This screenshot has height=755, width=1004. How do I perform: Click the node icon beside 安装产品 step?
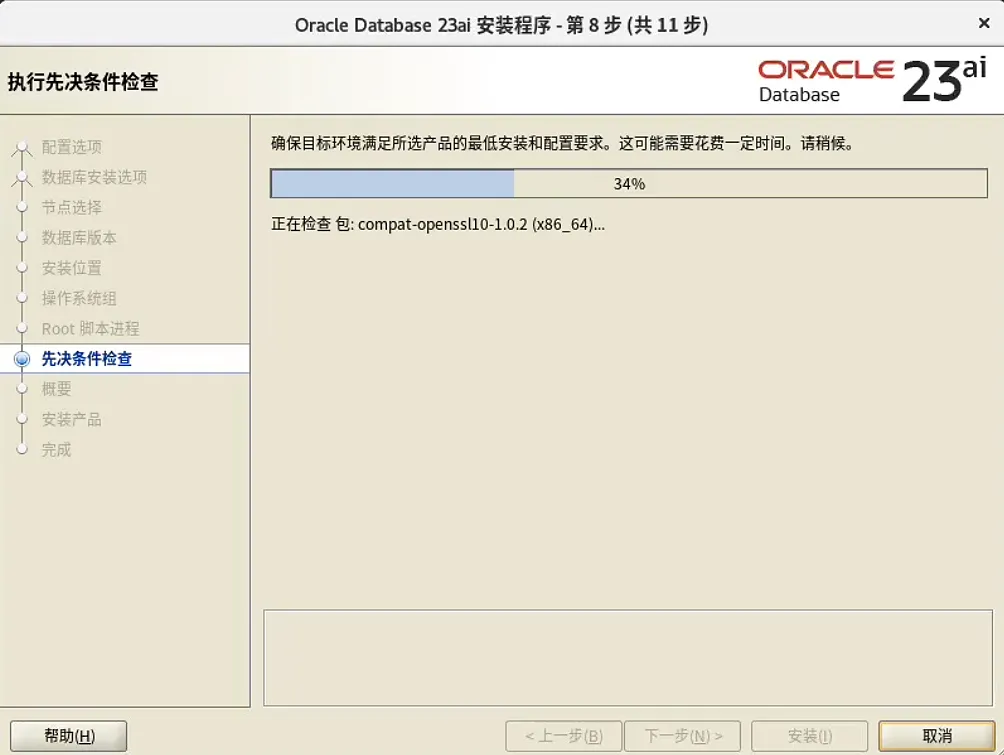click(x=22, y=419)
